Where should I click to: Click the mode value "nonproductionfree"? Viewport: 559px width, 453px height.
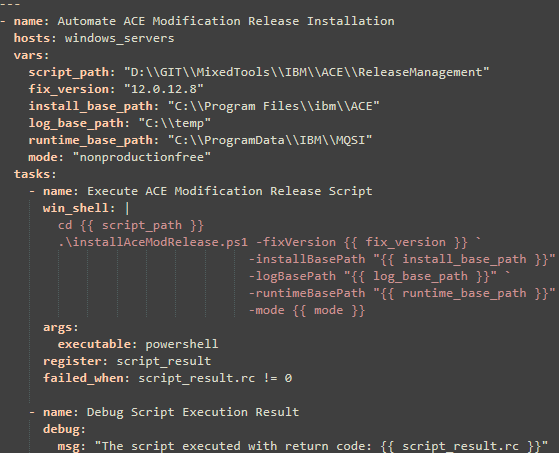[x=142, y=157]
